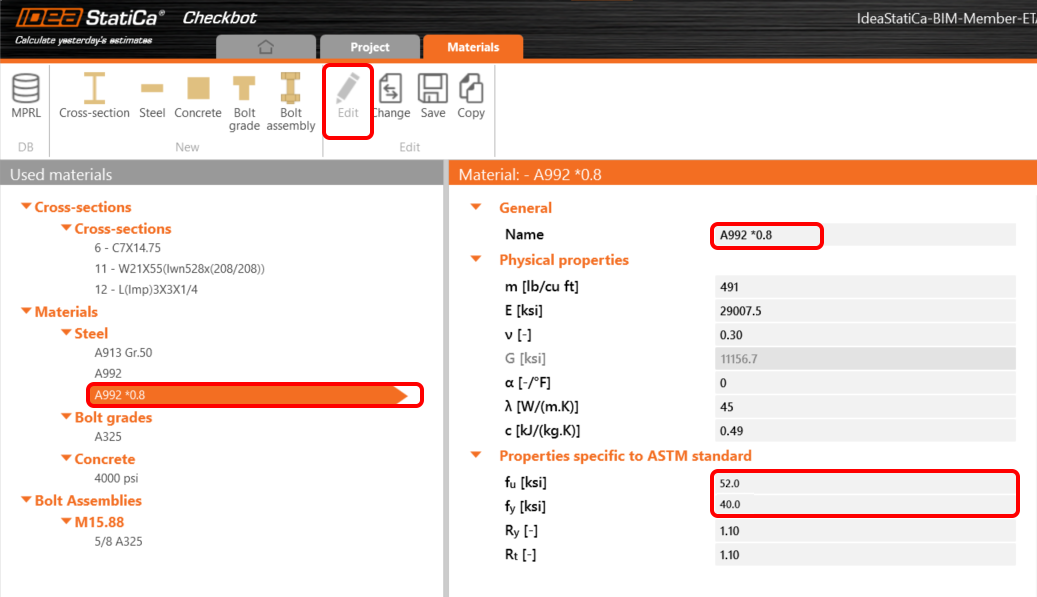Select bolt assembly 5/8 A325
The width and height of the screenshot is (1037, 597).
[x=118, y=541]
